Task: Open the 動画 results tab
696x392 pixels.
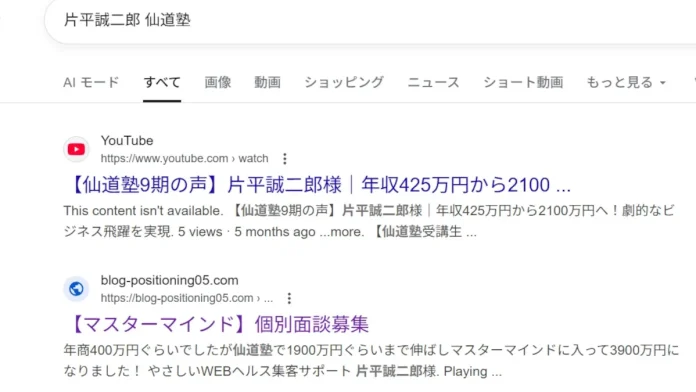Action: [267, 82]
